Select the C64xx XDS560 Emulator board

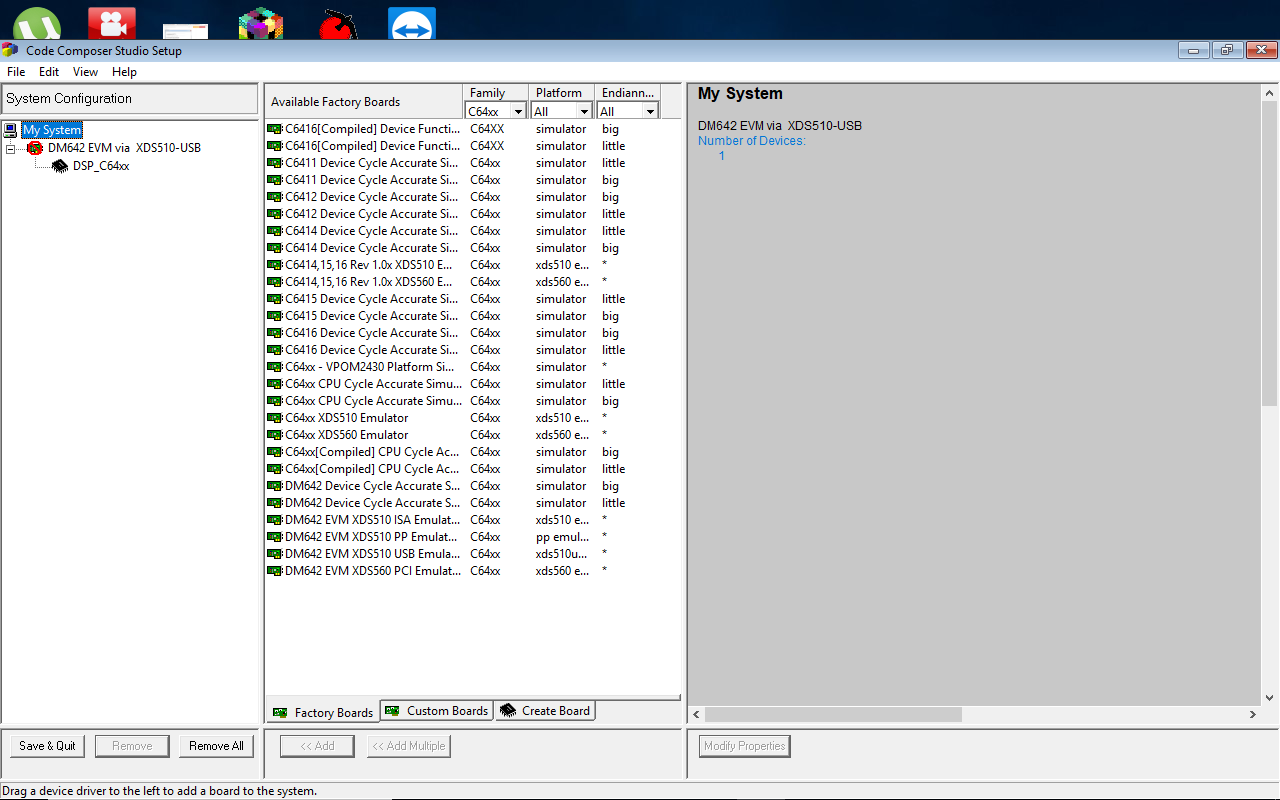[346, 435]
